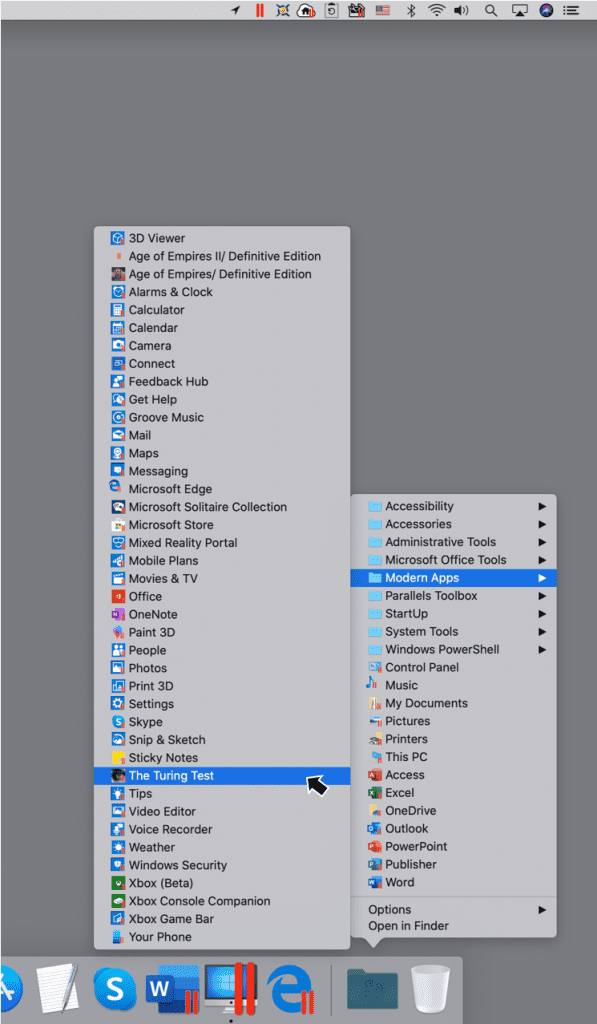The height and width of the screenshot is (1024, 597).
Task: Click the Bluetooth menu bar icon
Action: pyautogui.click(x=411, y=10)
